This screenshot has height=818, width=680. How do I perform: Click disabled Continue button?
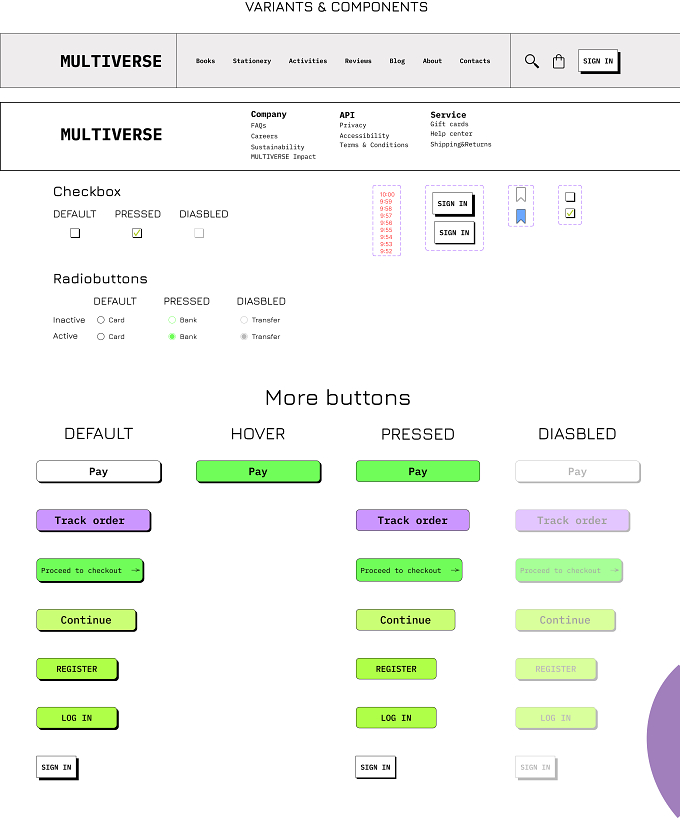[565, 620]
